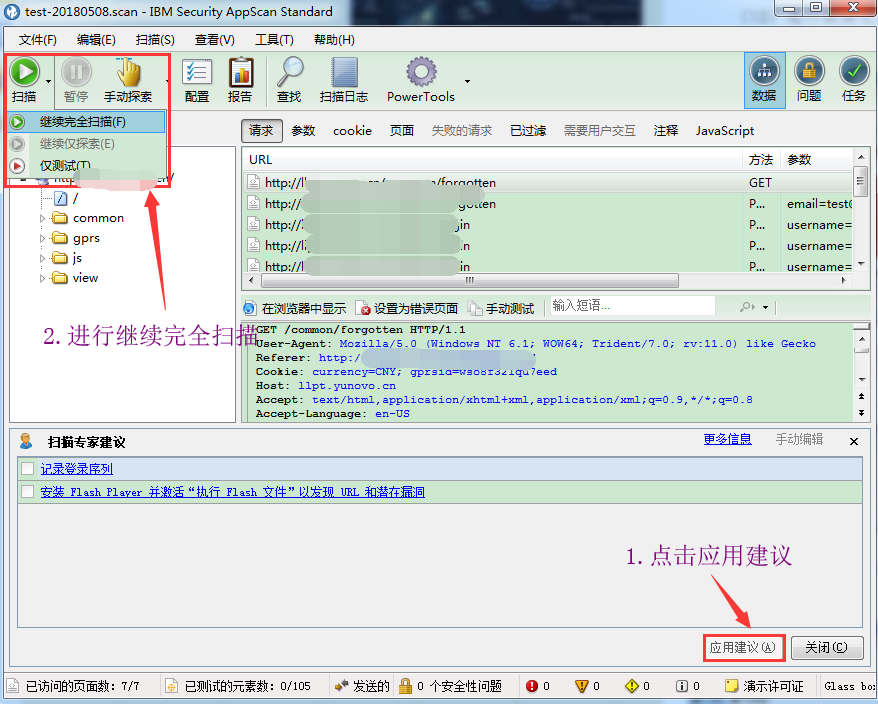Open the 帮助(H) menu
878x704 pixels.
[334, 40]
